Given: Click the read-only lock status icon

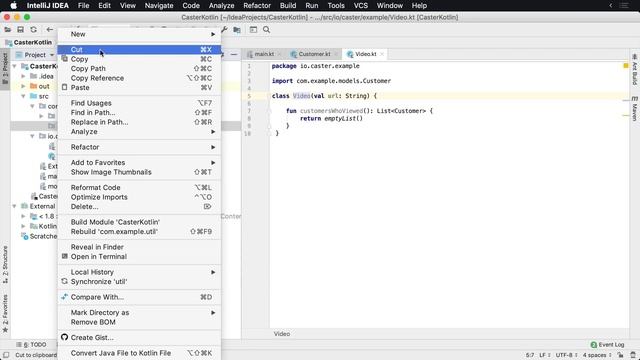Looking at the screenshot, I should click(620, 355).
